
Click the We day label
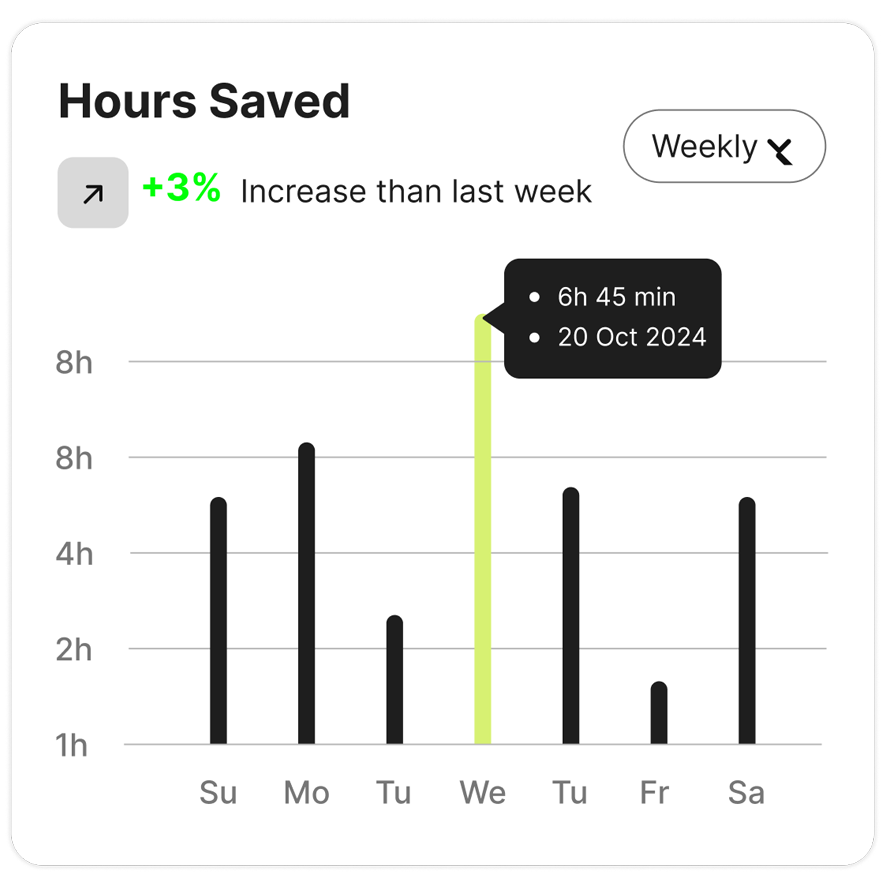coord(482,793)
